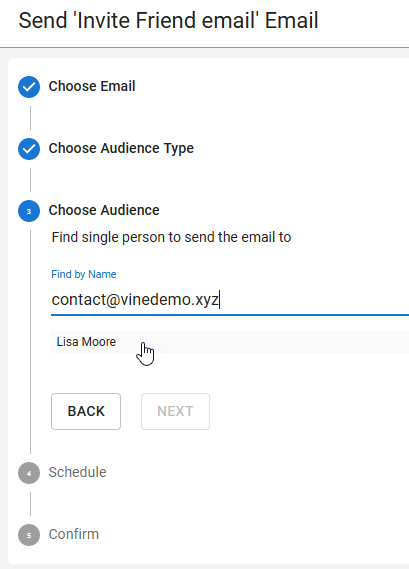The width and height of the screenshot is (409, 569).
Task: Click the 'Find single person' instruction text
Action: [x=171, y=237]
